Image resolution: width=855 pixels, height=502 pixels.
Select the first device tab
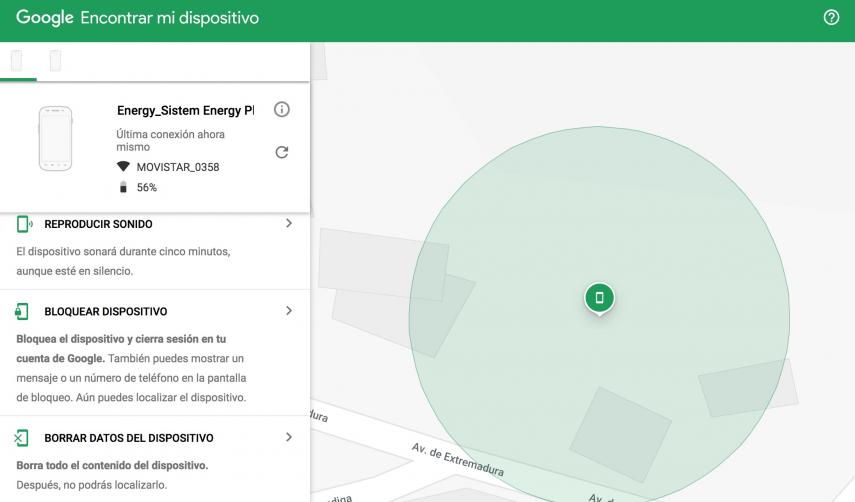(16, 61)
